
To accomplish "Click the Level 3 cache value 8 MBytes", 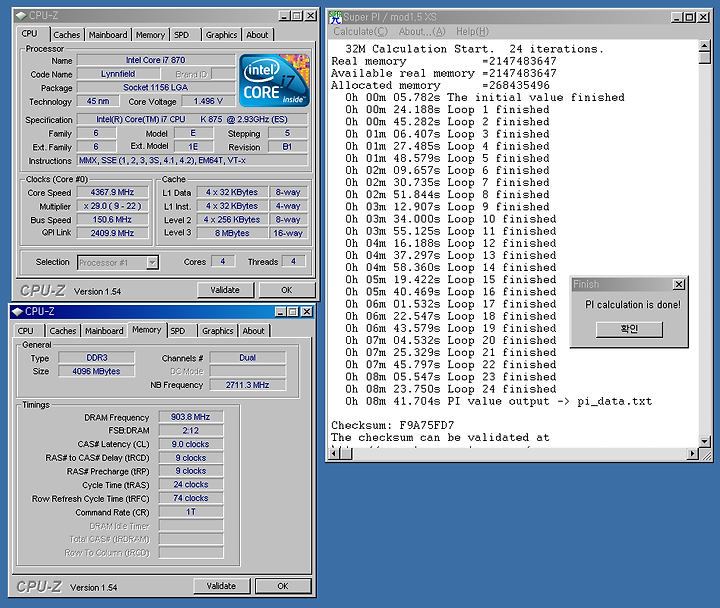I will [232, 233].
